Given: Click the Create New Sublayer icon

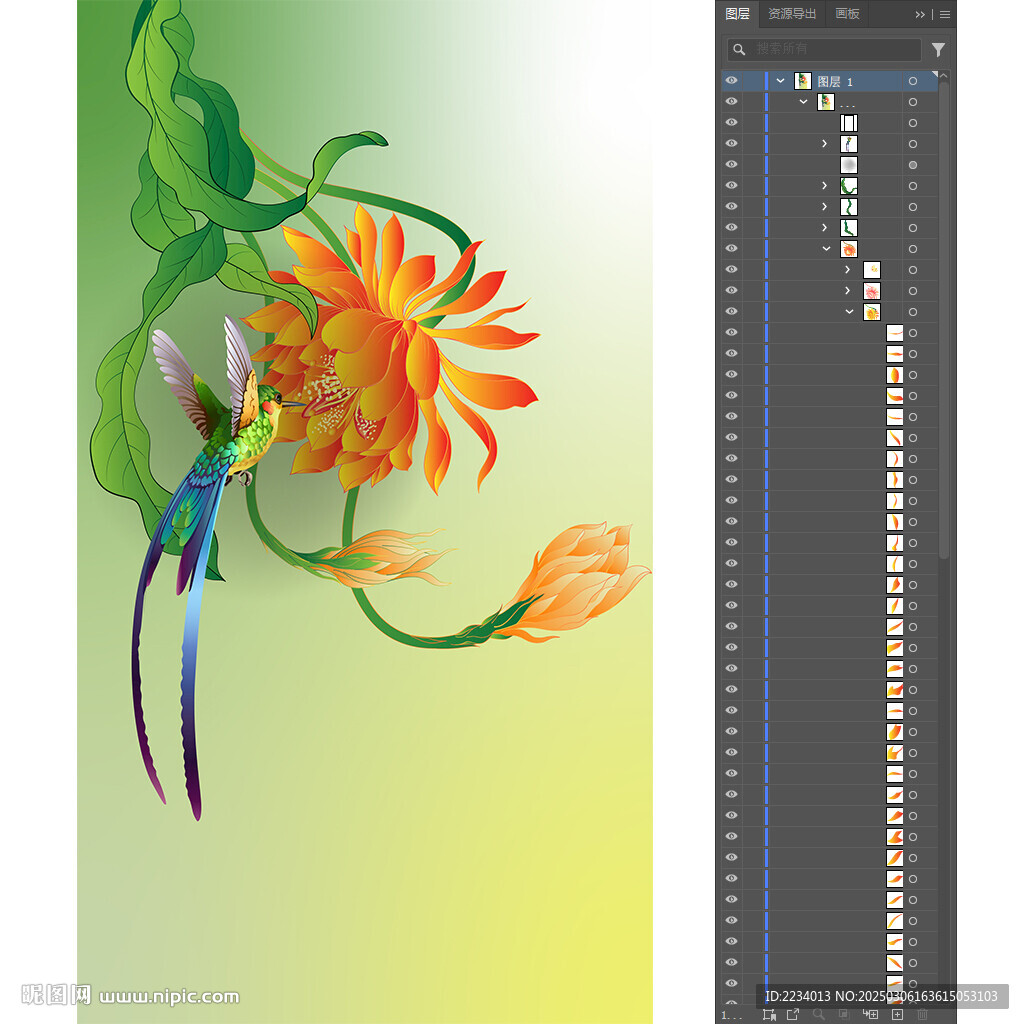Looking at the screenshot, I should [870, 1014].
